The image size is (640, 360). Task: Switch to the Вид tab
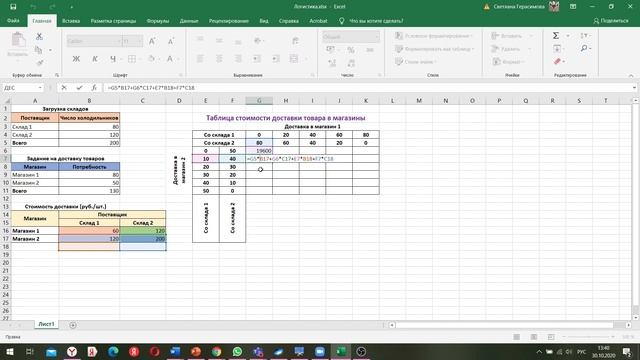coord(264,21)
